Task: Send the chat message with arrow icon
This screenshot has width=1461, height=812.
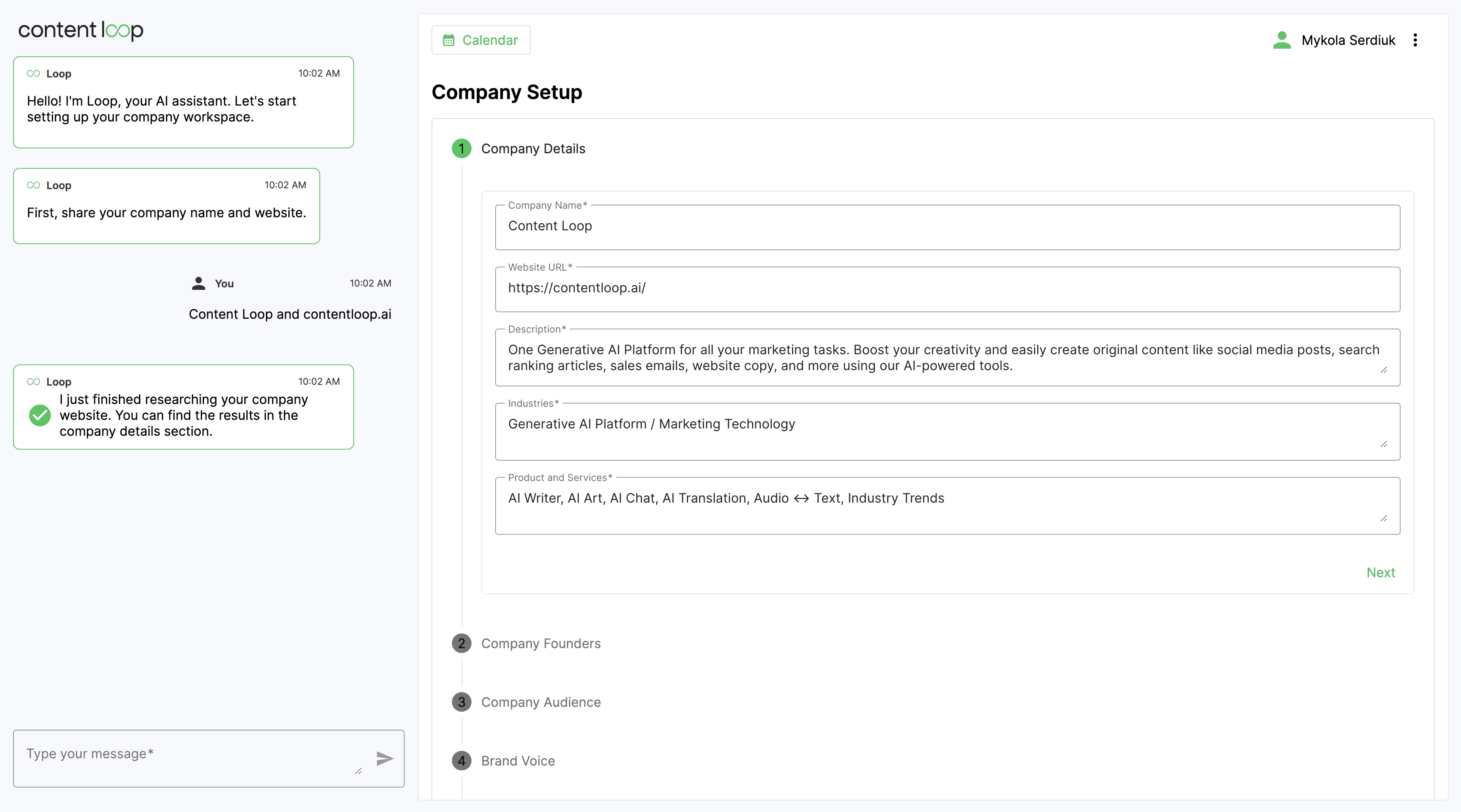Action: pyautogui.click(x=385, y=758)
